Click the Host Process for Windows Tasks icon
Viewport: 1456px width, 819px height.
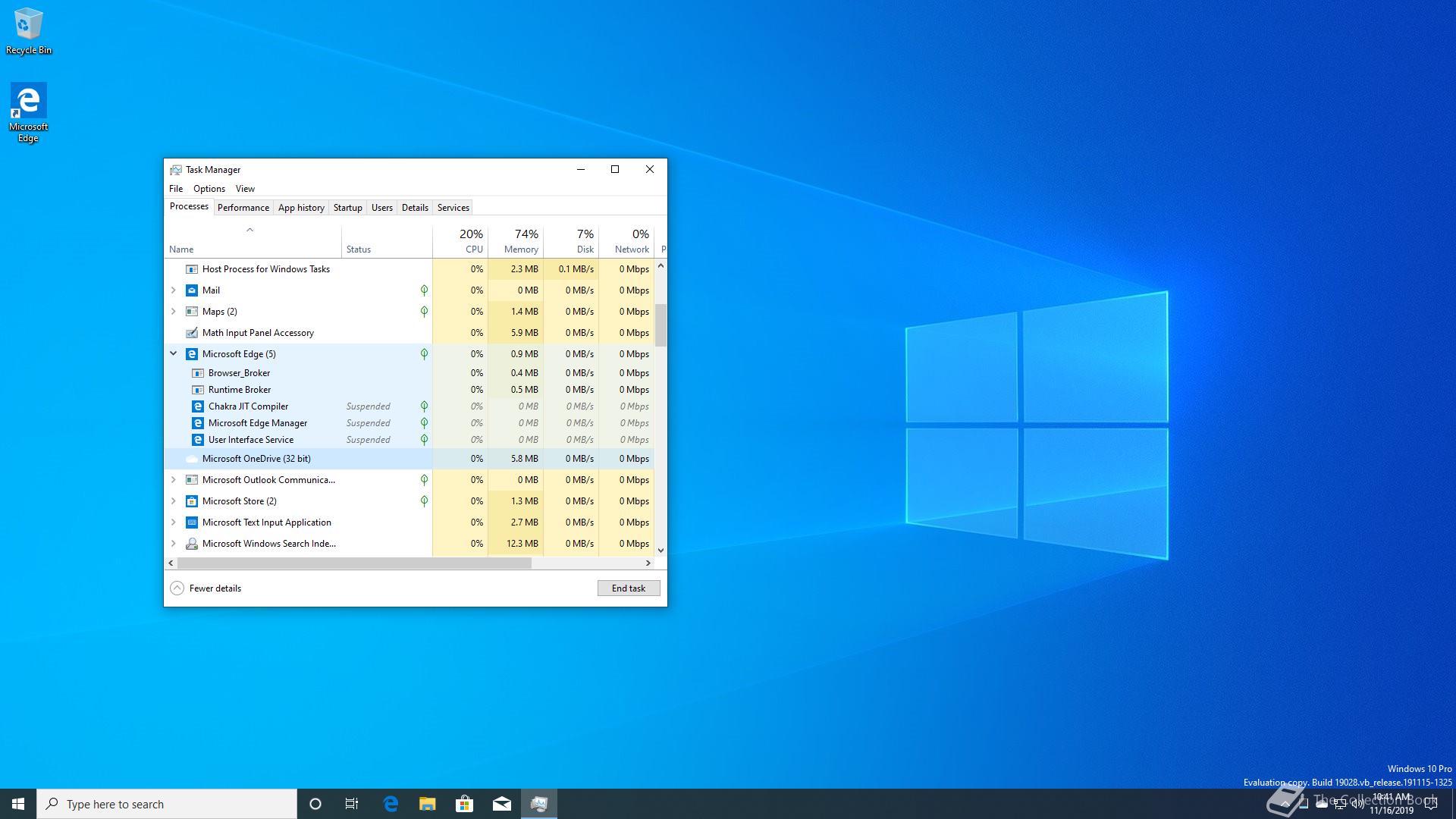[x=192, y=269]
